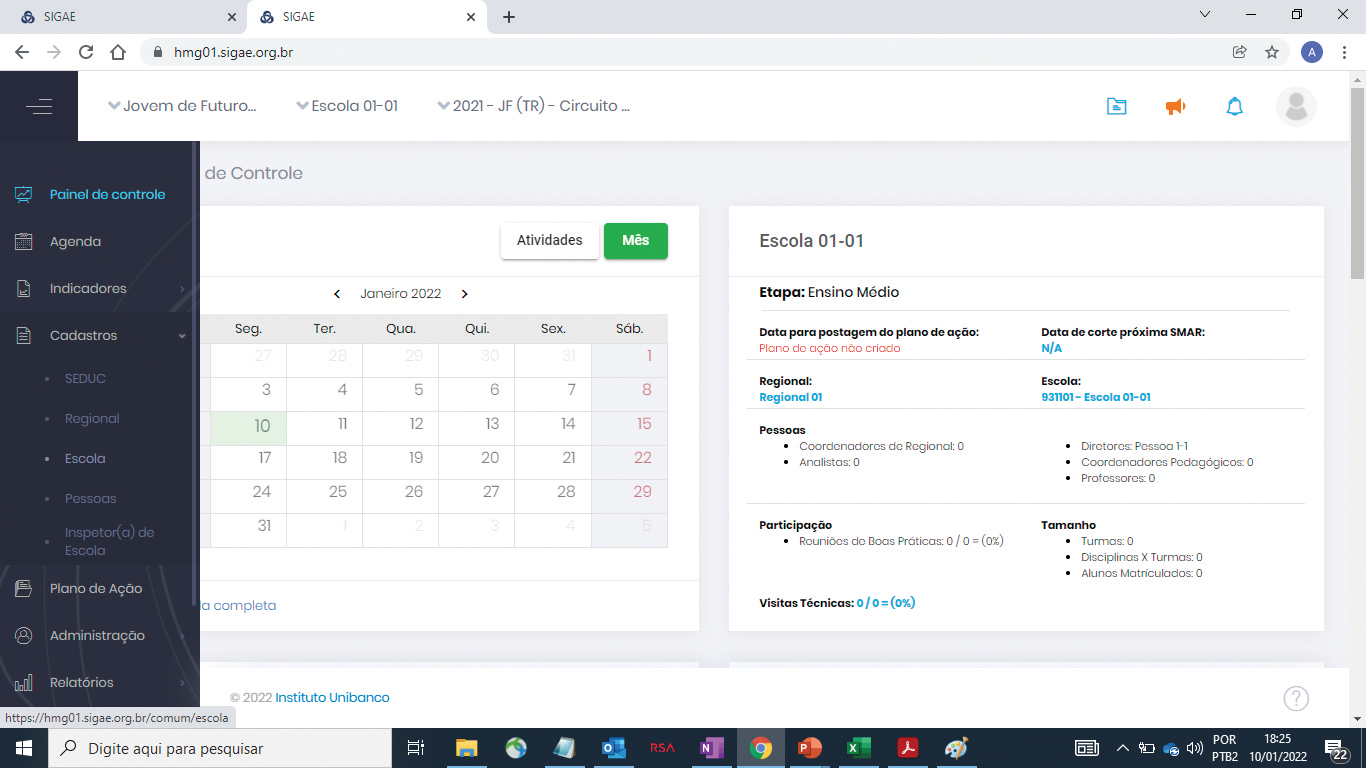Open the notifications bell icon
Screen dimensions: 1366x768
[1235, 107]
